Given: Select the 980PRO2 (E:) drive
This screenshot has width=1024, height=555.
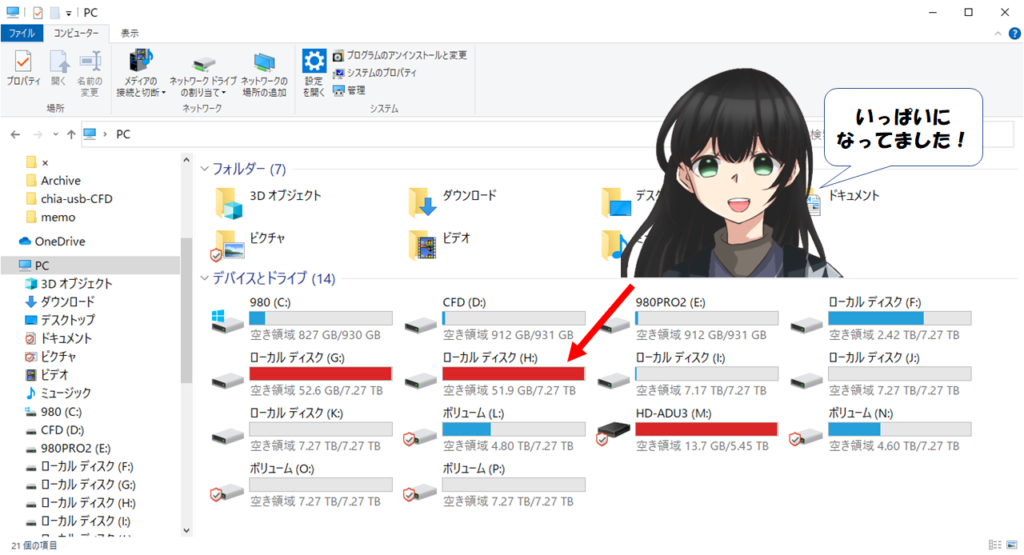Looking at the screenshot, I should 688,319.
